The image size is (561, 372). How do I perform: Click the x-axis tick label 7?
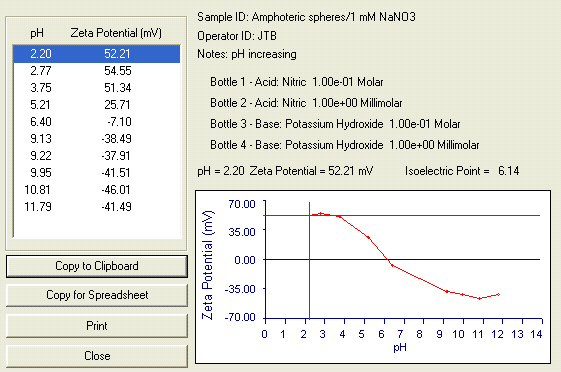(401, 334)
